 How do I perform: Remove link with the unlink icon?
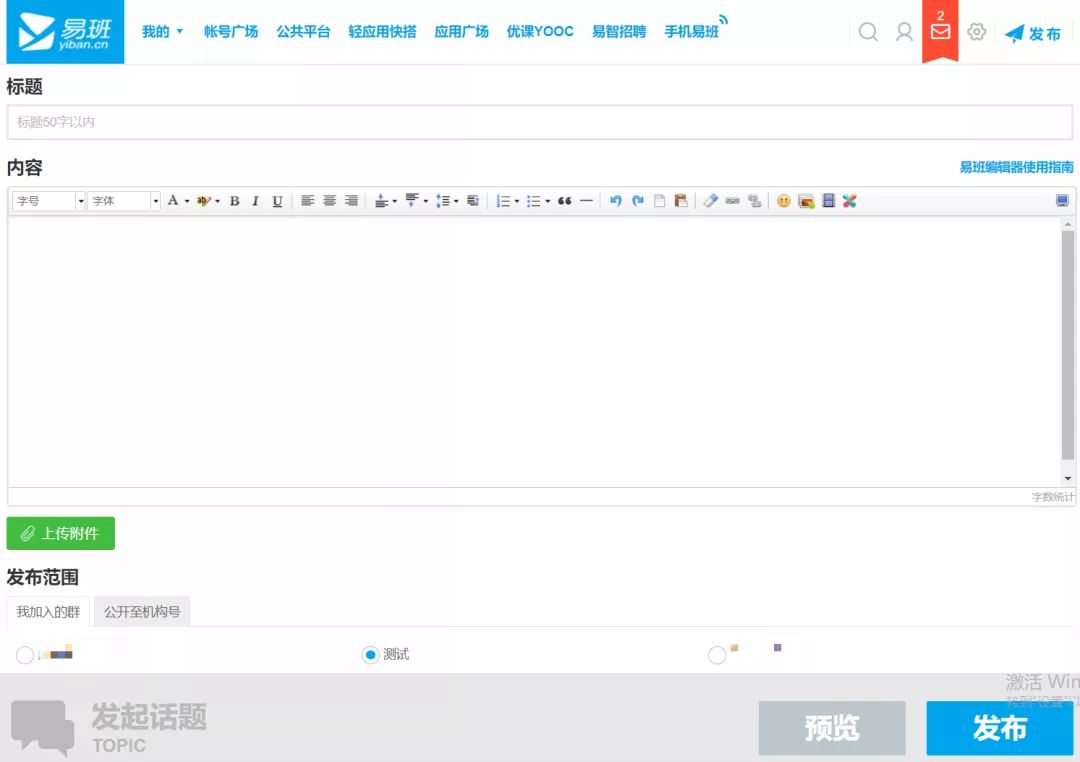pos(755,200)
